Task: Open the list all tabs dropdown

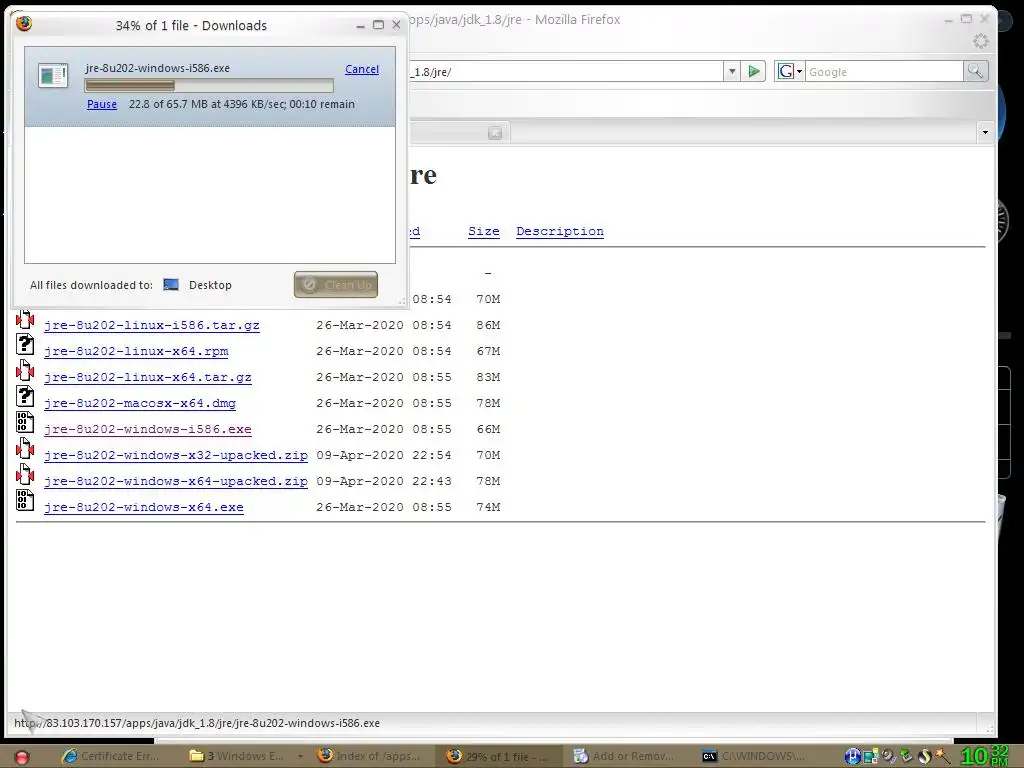Action: pos(985,133)
